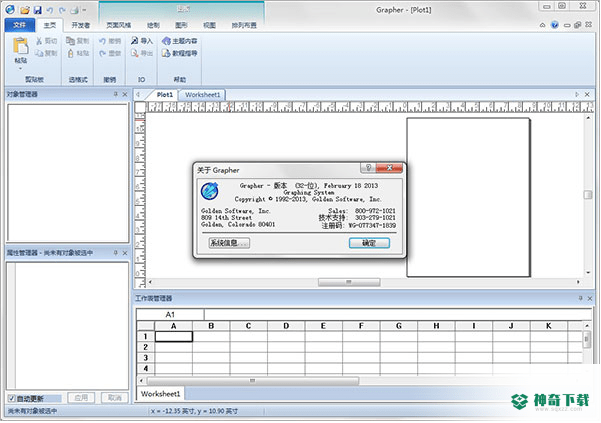
Task: Click the Export (导出) icon
Action: click(x=135, y=53)
